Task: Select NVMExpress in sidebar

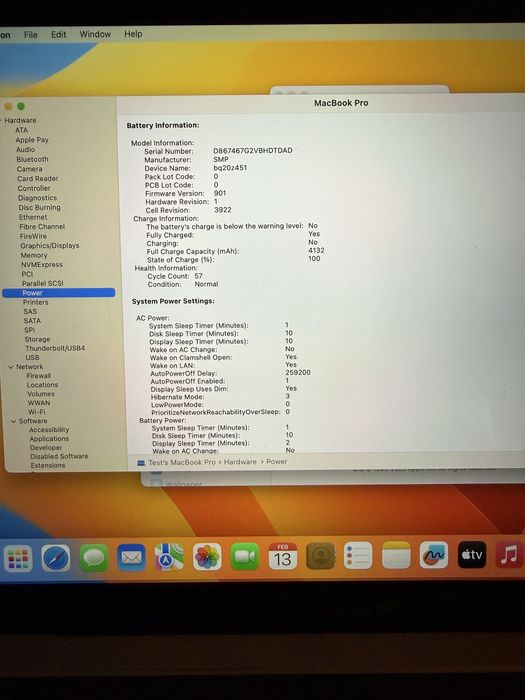Action: click(42, 265)
